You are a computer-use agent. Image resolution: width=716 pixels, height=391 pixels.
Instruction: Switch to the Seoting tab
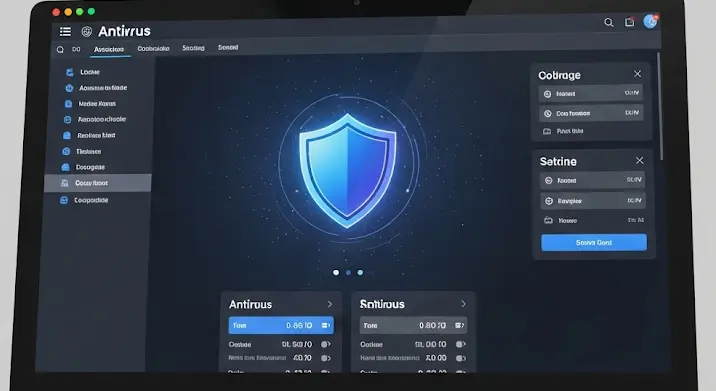pos(193,48)
